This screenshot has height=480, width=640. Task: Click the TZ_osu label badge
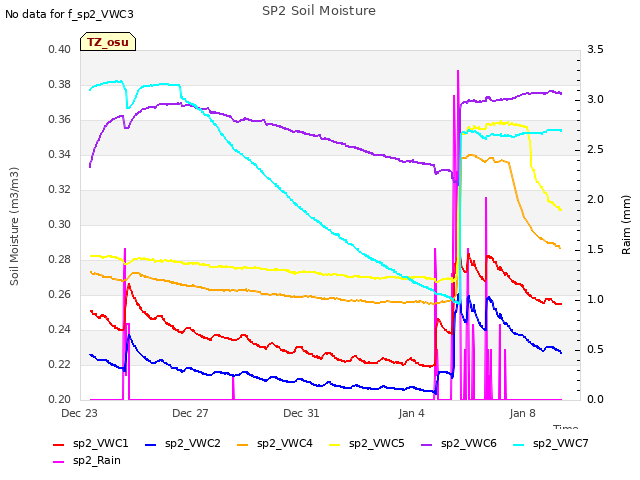(108, 42)
